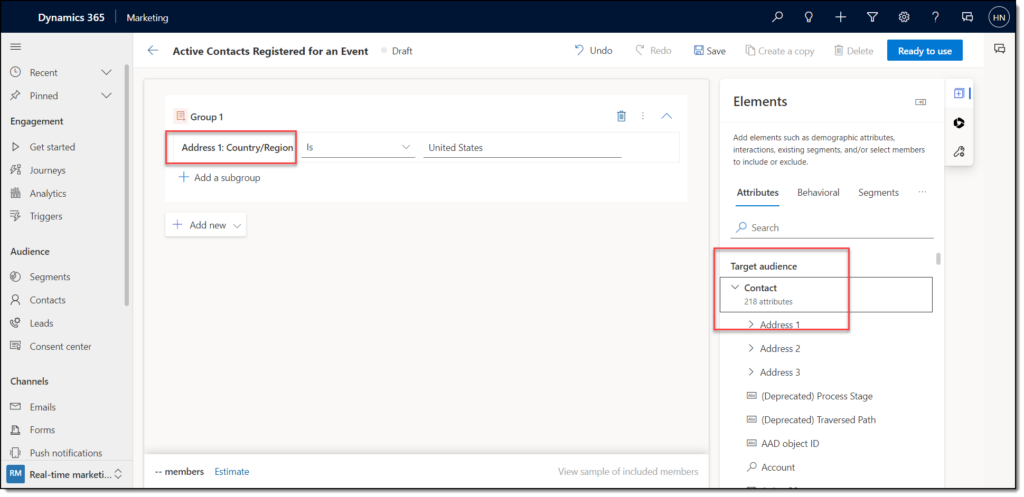Click the lightbulb assistant icon
Viewport: 1024px width, 497px height.
coord(808,18)
